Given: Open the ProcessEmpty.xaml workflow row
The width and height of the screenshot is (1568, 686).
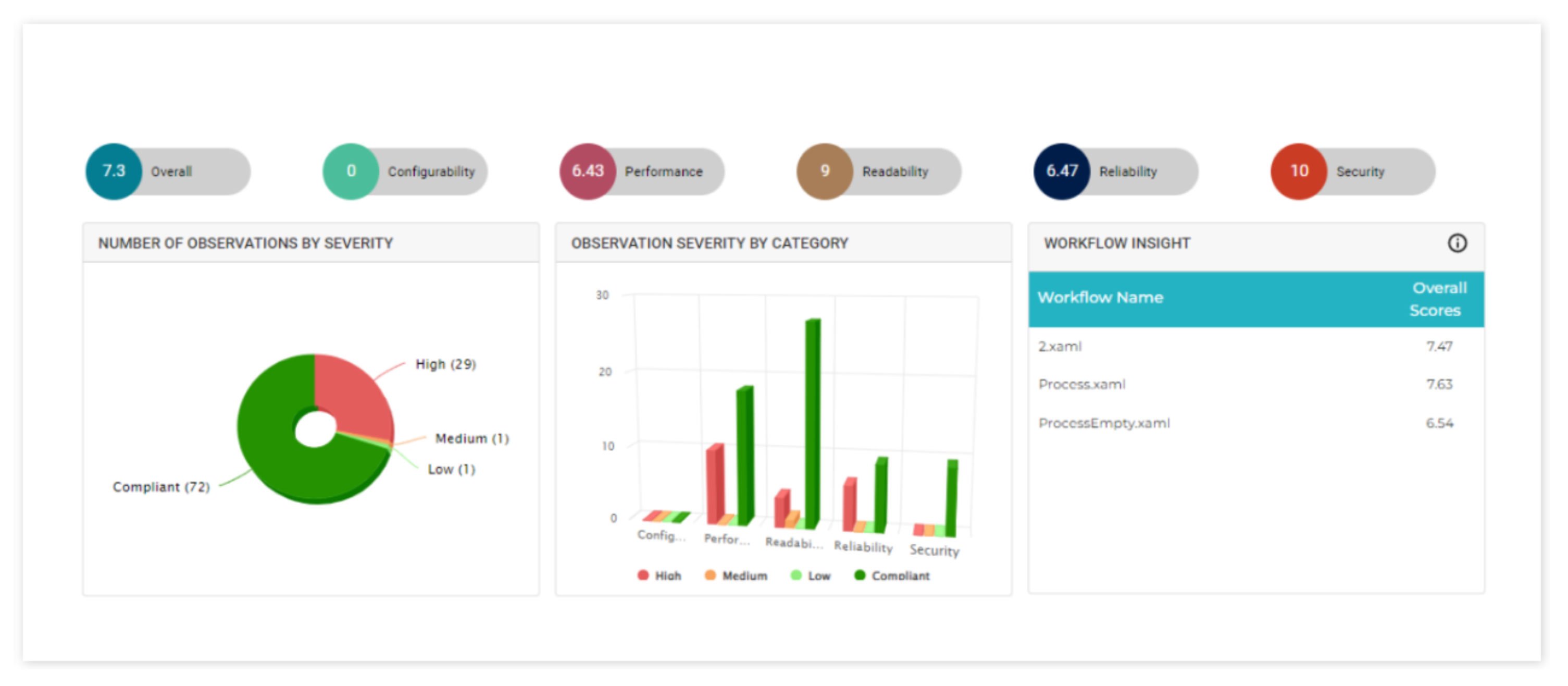Looking at the screenshot, I should [x=1103, y=423].
